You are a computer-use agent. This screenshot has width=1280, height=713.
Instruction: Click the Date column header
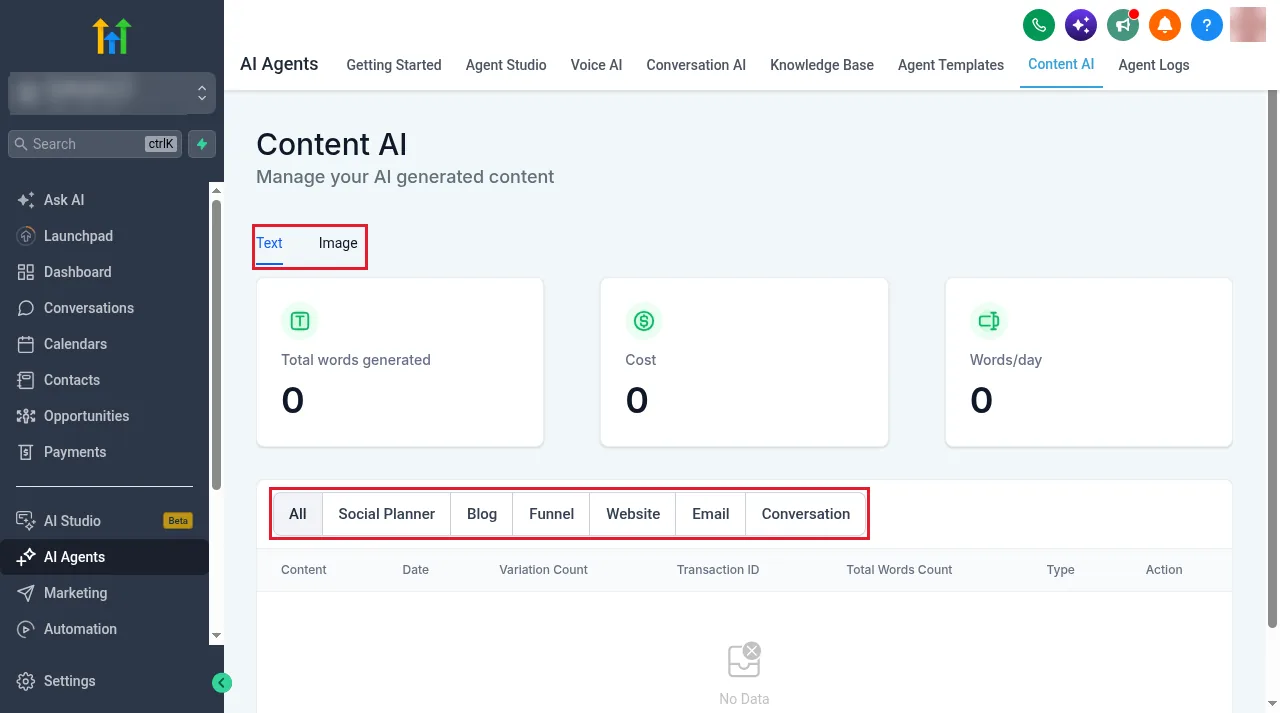point(416,570)
